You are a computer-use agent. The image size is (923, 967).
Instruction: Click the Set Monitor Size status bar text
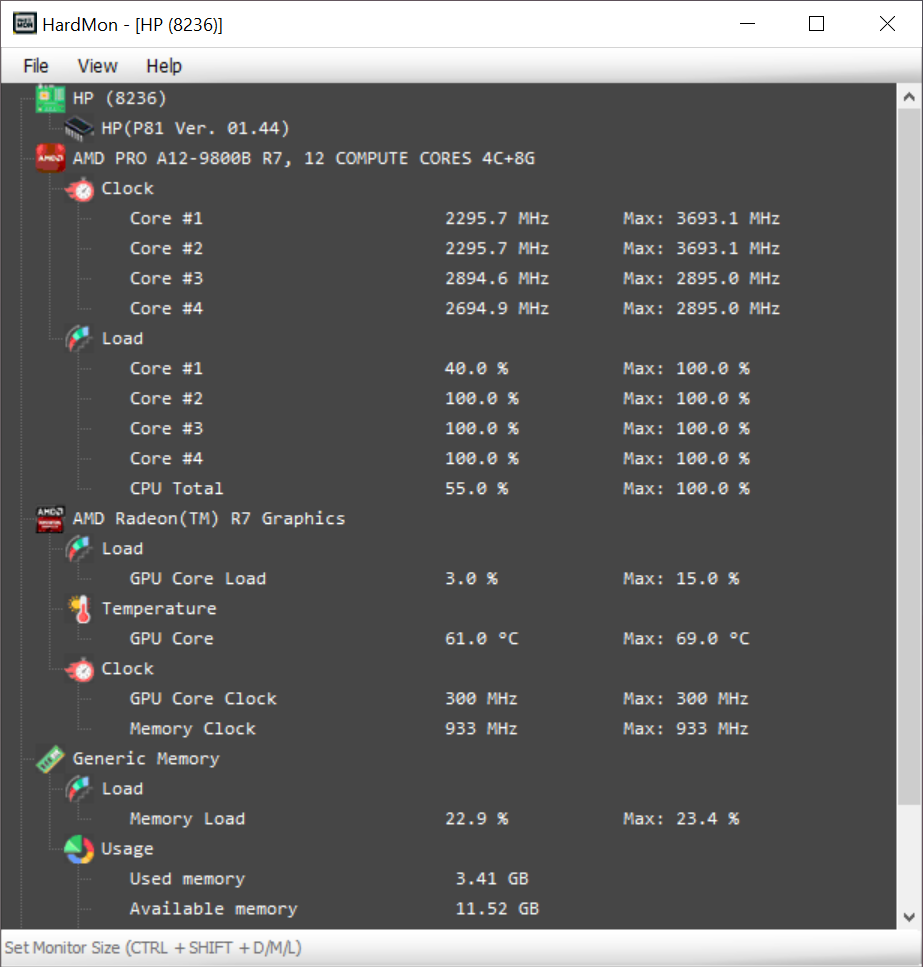tap(153, 948)
